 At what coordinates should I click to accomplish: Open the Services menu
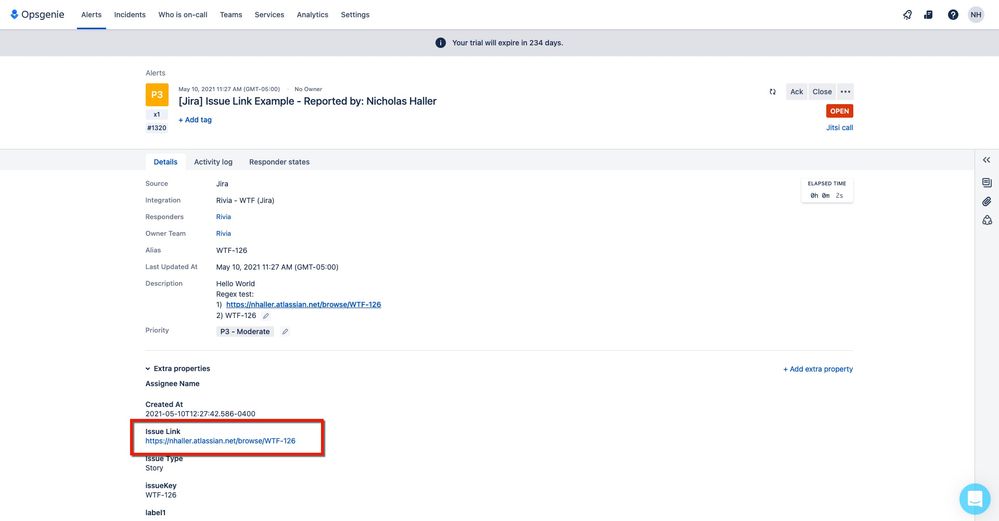pos(270,15)
